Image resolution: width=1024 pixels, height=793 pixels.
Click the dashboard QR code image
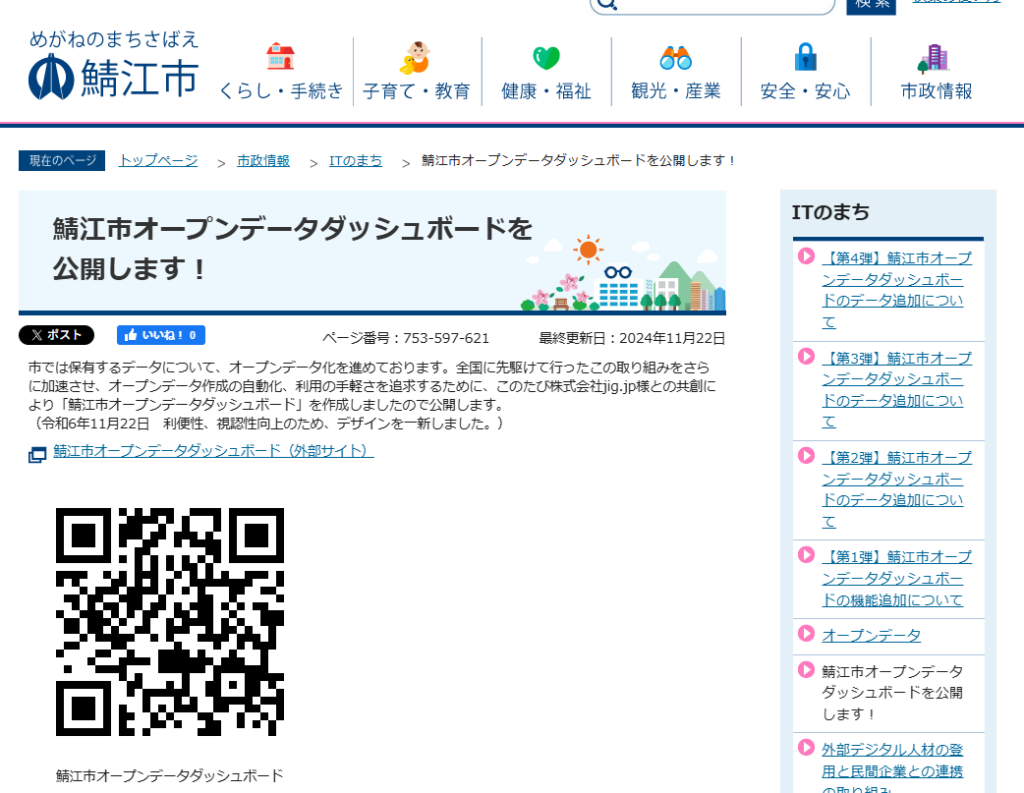pos(170,622)
